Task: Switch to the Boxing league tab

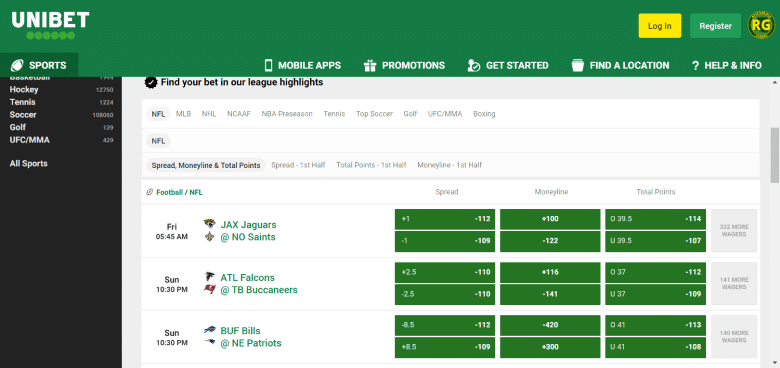Action: [484, 114]
